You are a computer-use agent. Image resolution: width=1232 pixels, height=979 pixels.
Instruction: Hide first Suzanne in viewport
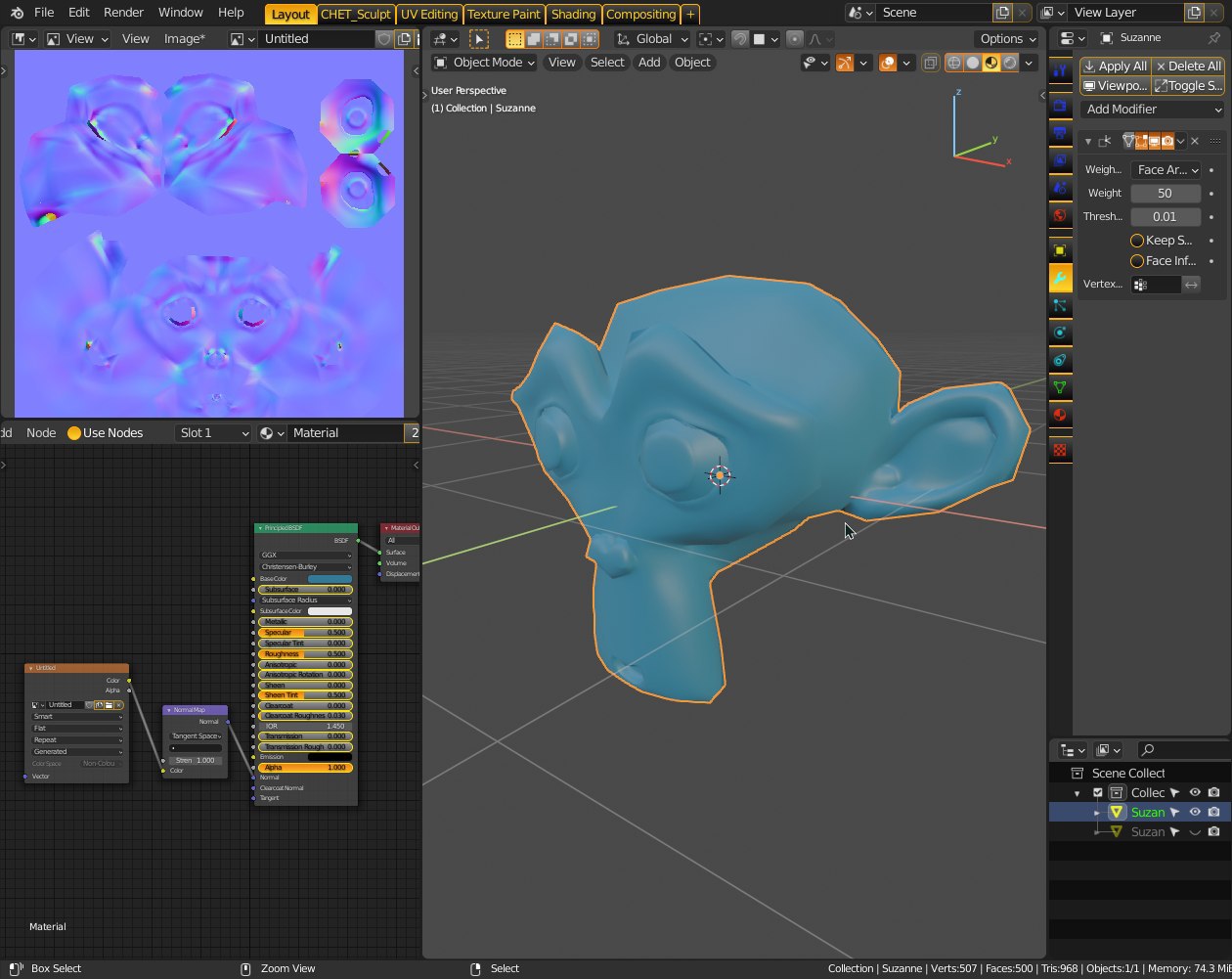pos(1195,813)
